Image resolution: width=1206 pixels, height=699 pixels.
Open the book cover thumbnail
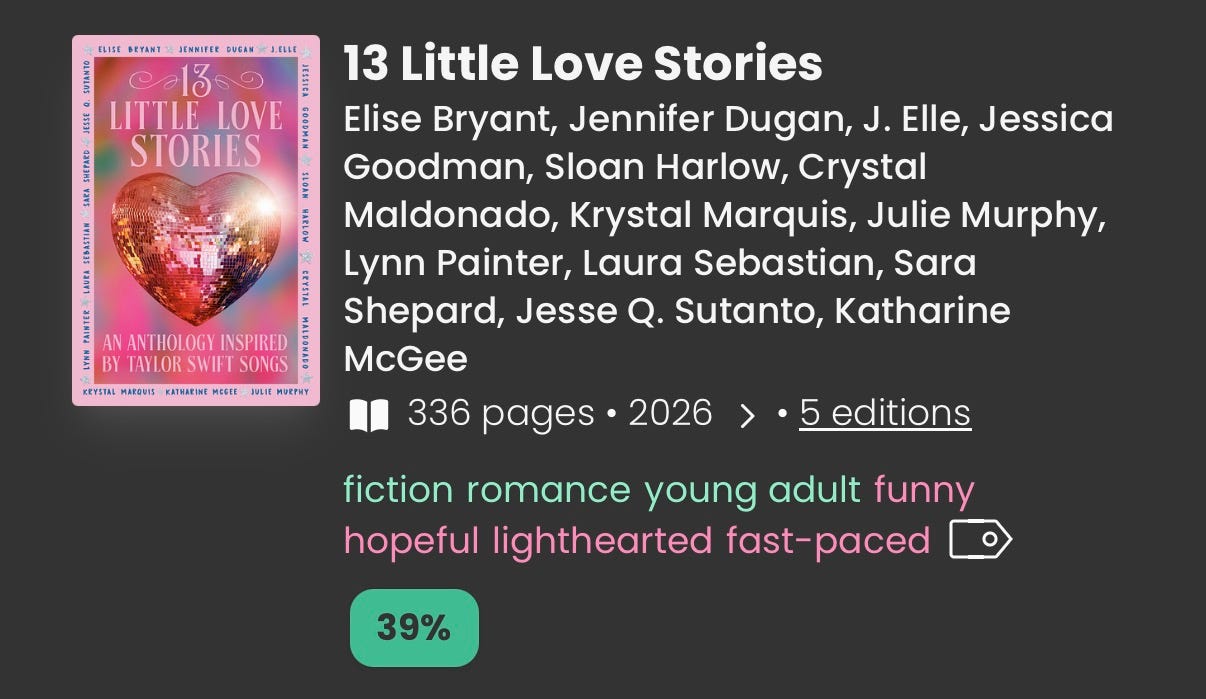(196, 221)
